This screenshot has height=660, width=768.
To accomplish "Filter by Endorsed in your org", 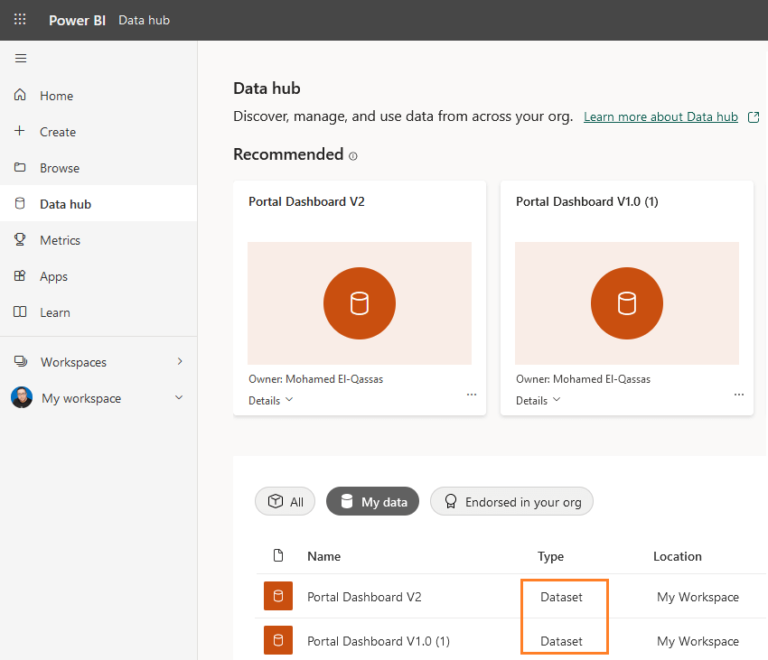I will pyautogui.click(x=512, y=502).
